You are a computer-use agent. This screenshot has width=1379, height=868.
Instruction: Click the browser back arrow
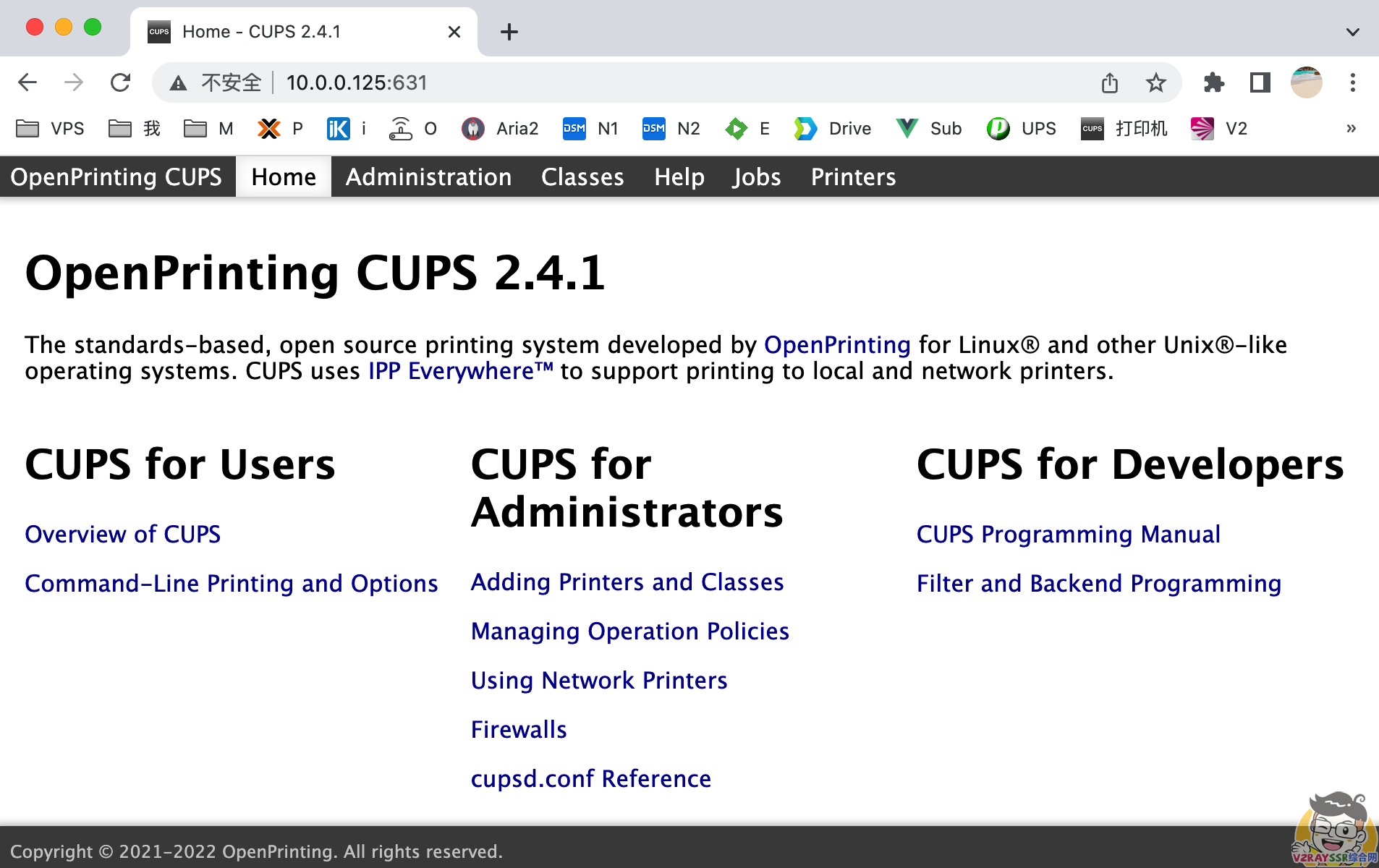point(27,82)
